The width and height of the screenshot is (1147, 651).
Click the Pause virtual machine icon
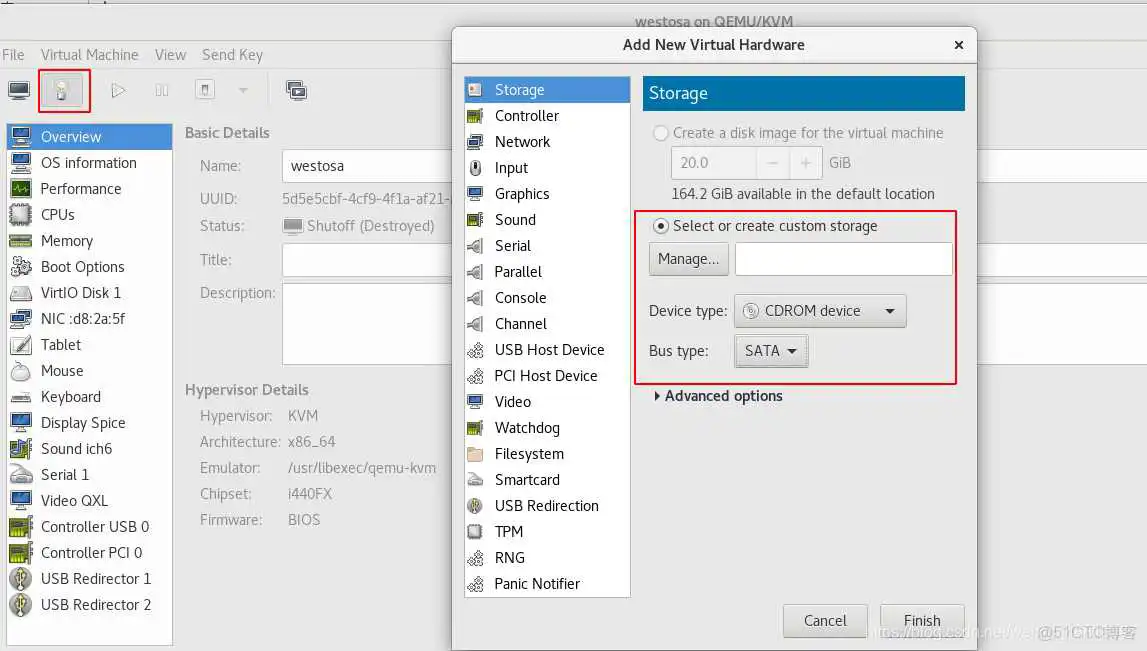(162, 91)
